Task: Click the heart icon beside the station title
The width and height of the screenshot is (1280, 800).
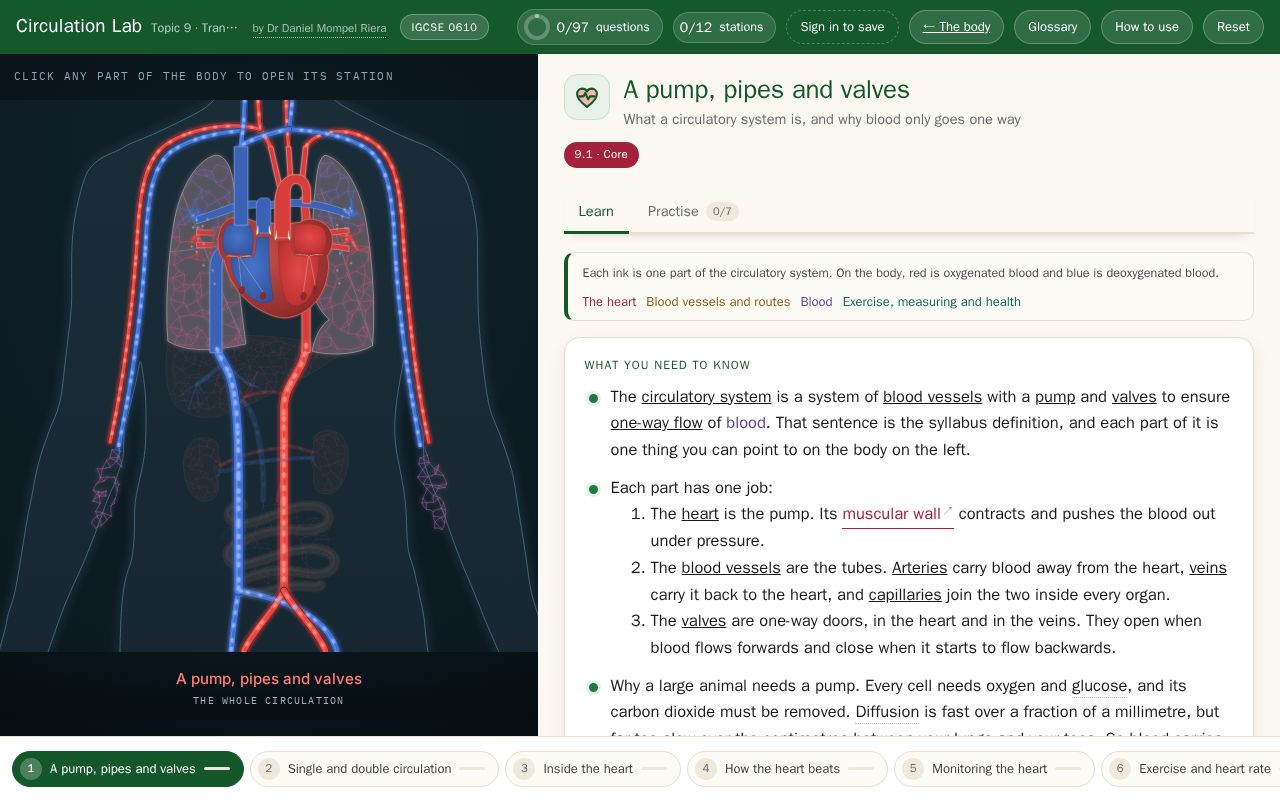Action: pyautogui.click(x=587, y=97)
